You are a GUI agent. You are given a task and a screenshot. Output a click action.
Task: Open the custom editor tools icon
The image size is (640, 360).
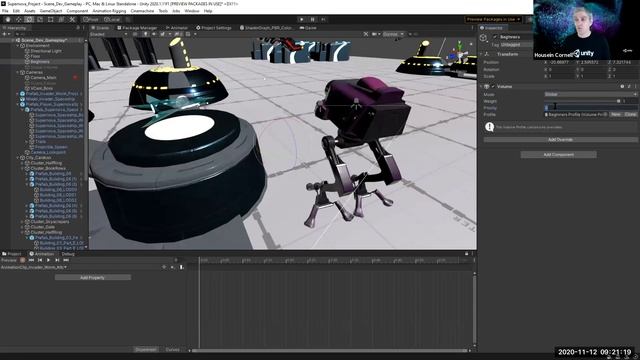(x=72, y=19)
